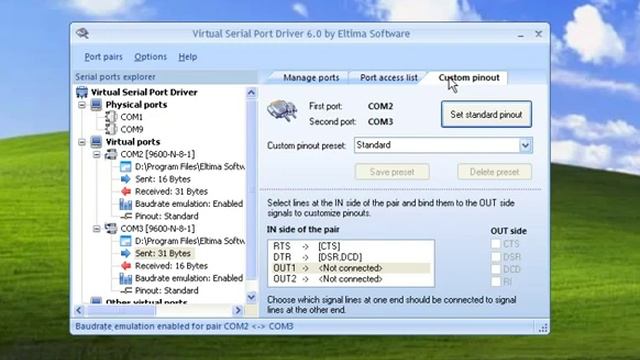Click the horizontal scroll right arrow
This screenshot has height=360, width=640.
coord(238,311)
